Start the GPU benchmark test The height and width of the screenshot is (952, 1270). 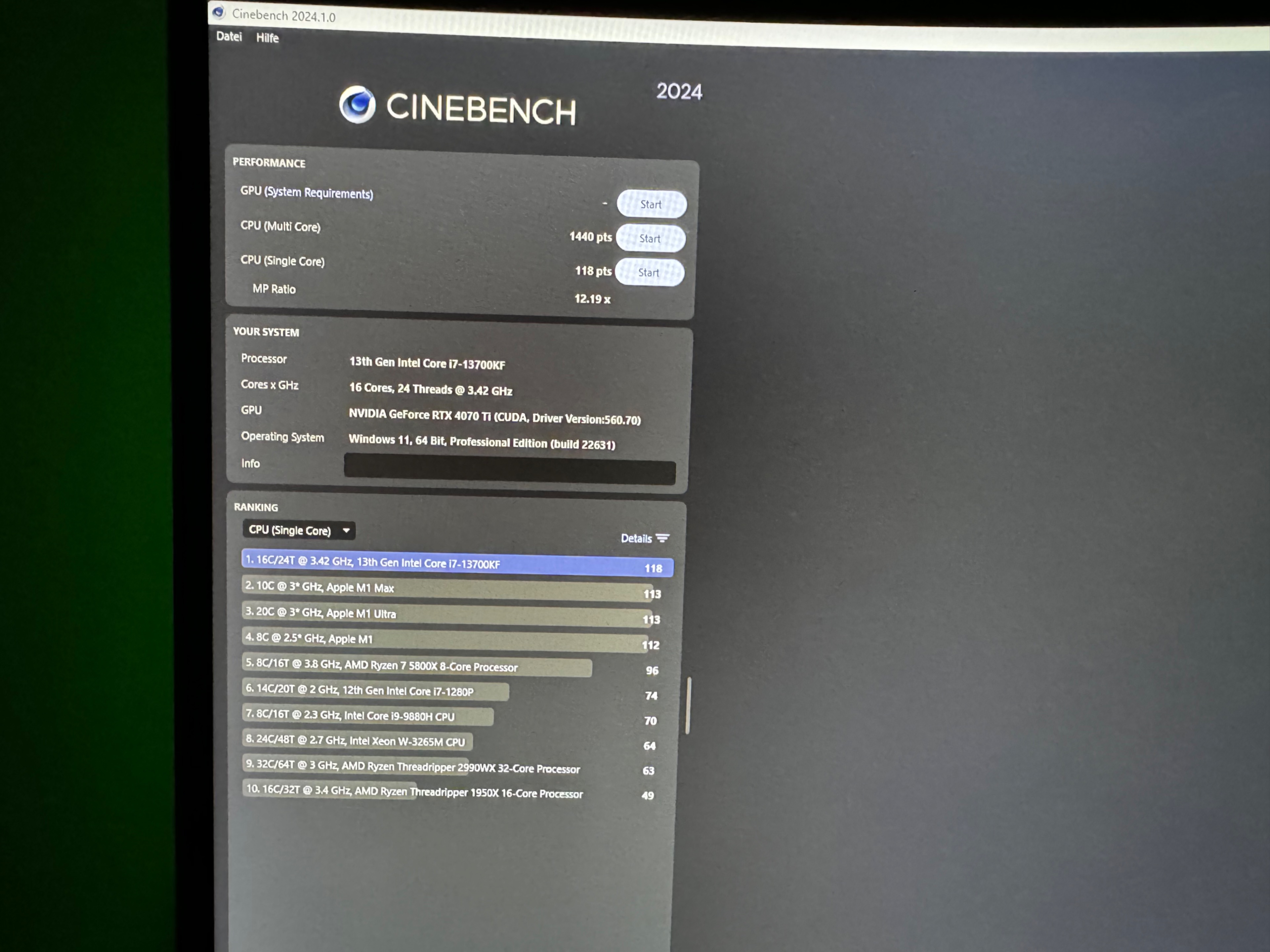pos(651,204)
